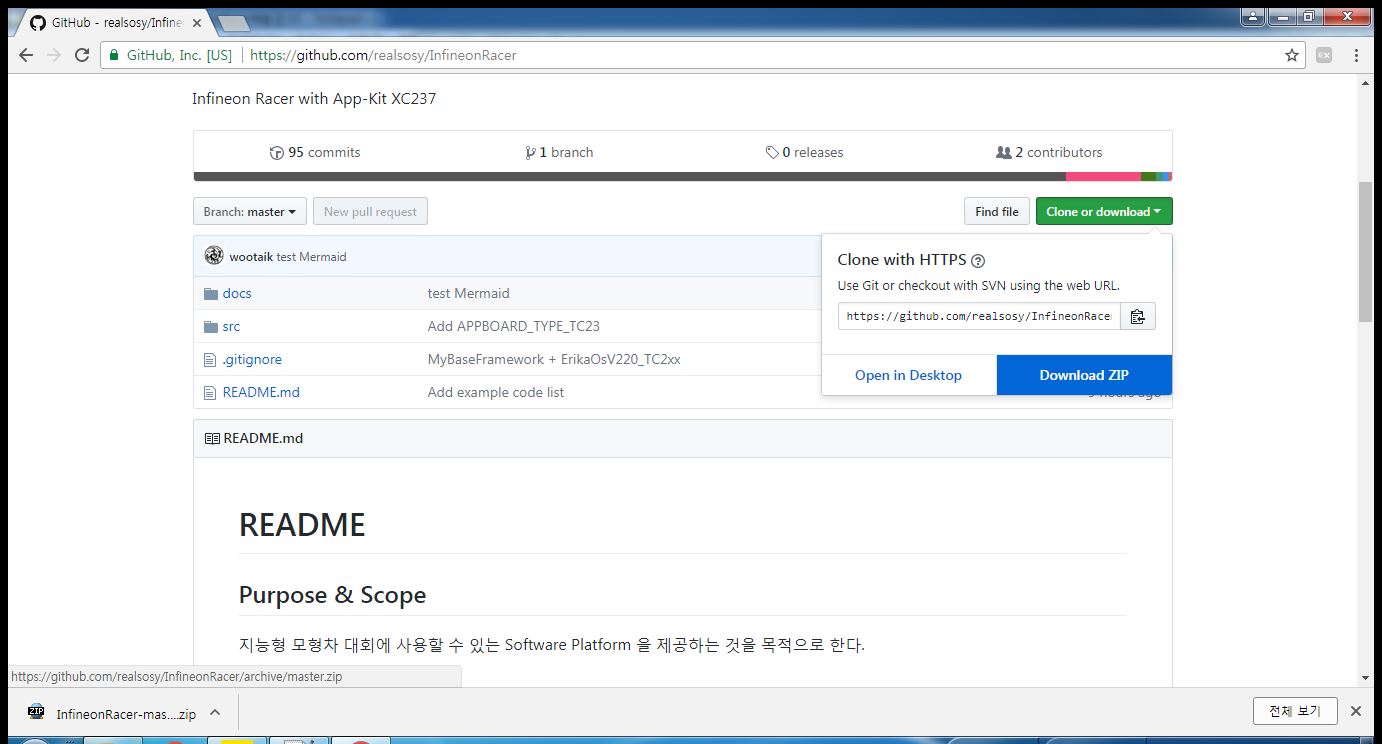Open commit message Add APPBOARD_TYPE_TC23
Viewport: 1382px width, 744px height.
pos(513,326)
